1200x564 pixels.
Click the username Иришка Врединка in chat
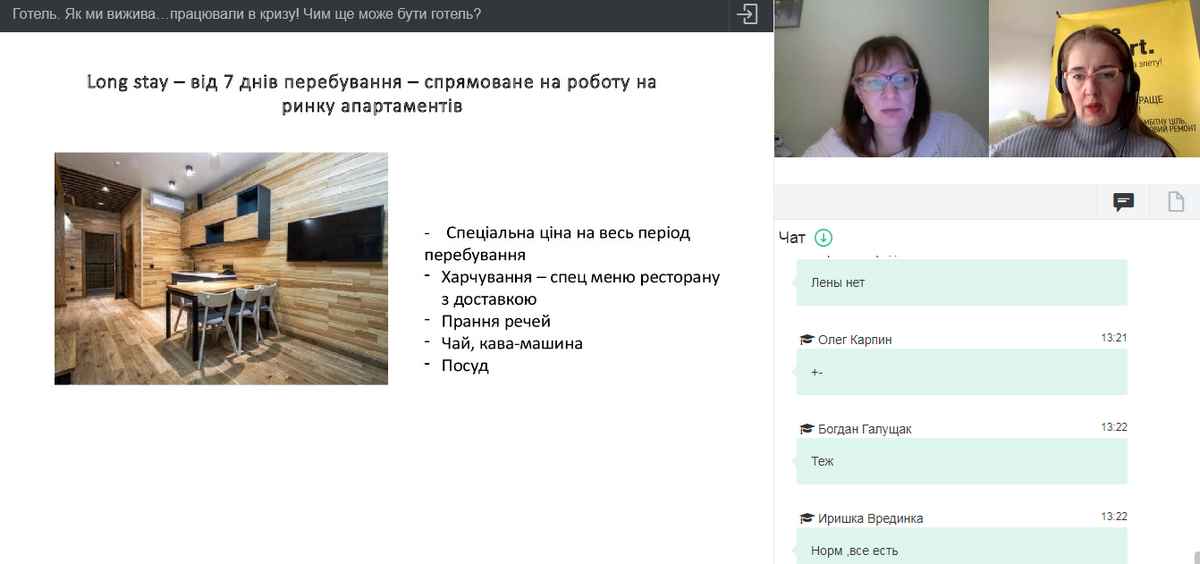tap(870, 518)
